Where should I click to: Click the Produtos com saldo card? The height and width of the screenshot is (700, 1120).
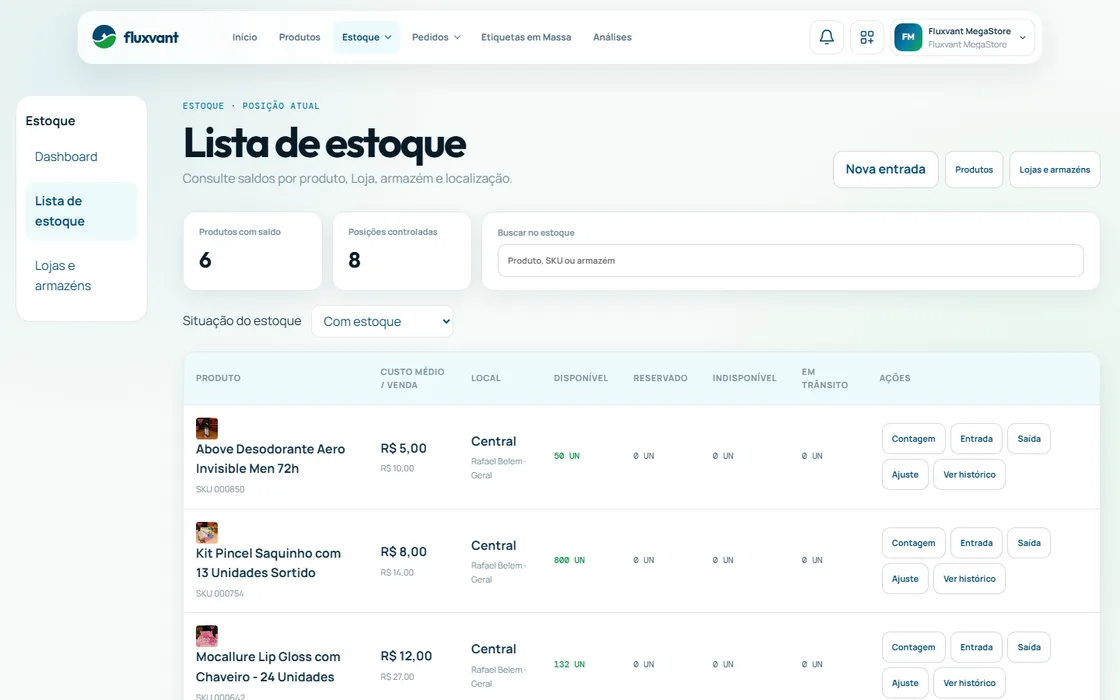pos(252,251)
